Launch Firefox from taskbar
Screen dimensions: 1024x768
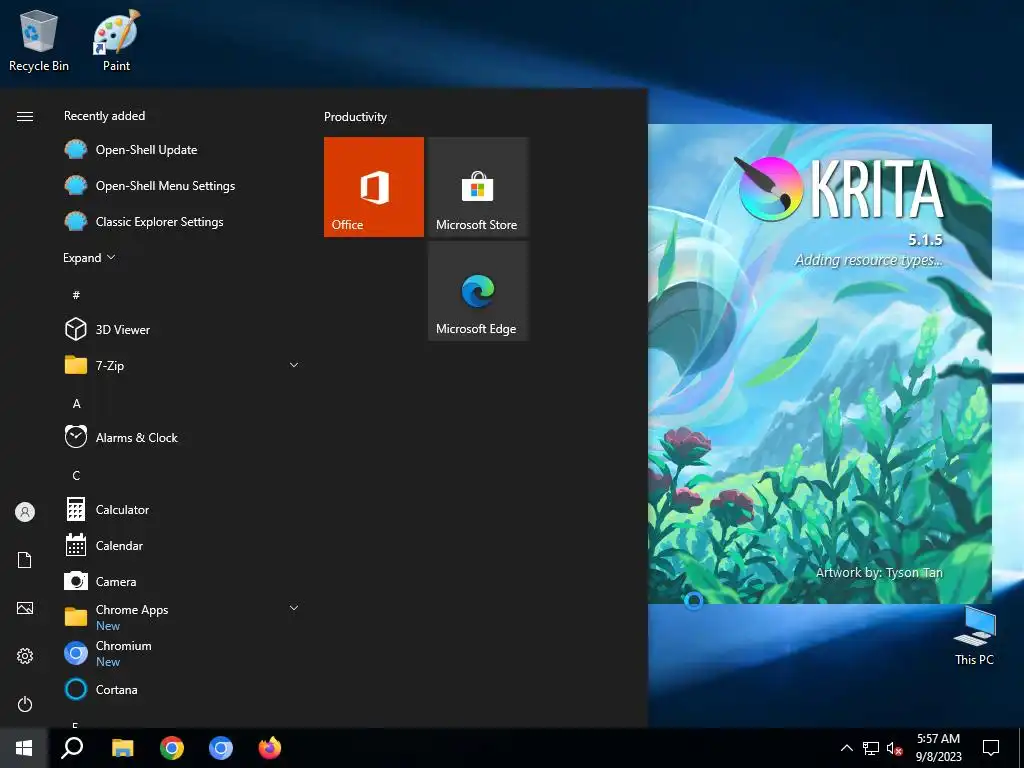[270, 748]
